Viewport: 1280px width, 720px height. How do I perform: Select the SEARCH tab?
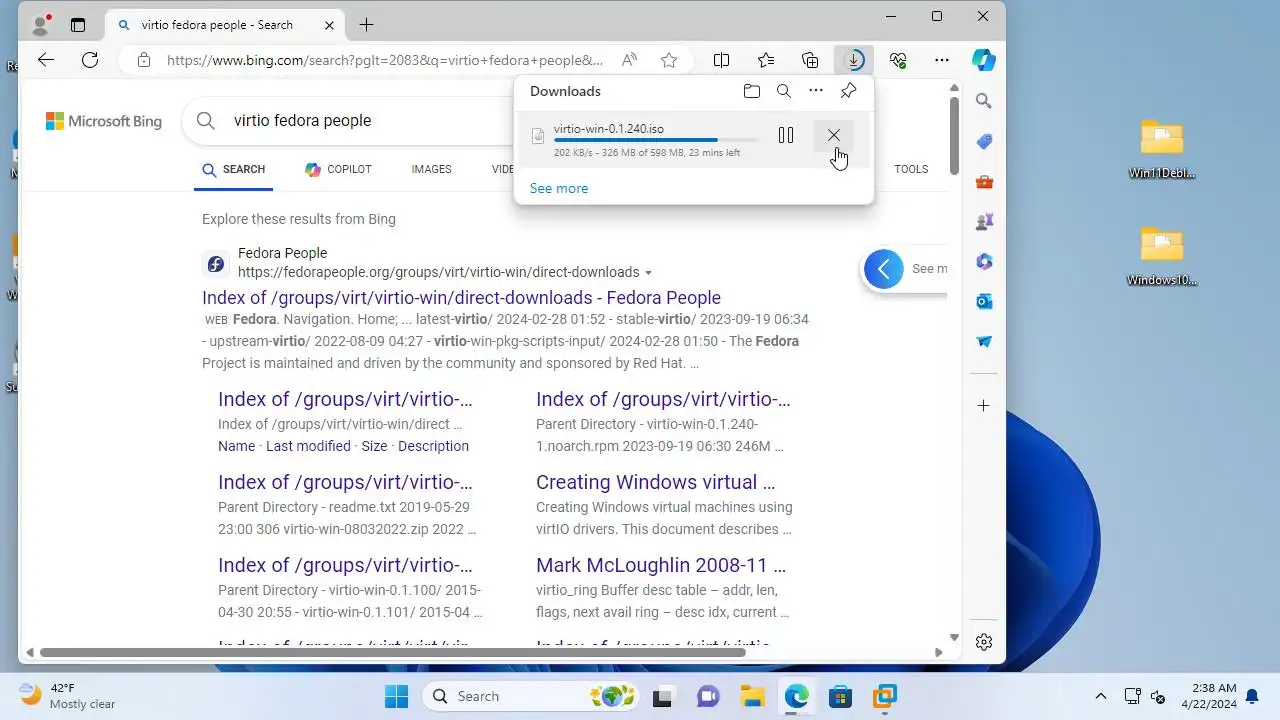point(234,169)
